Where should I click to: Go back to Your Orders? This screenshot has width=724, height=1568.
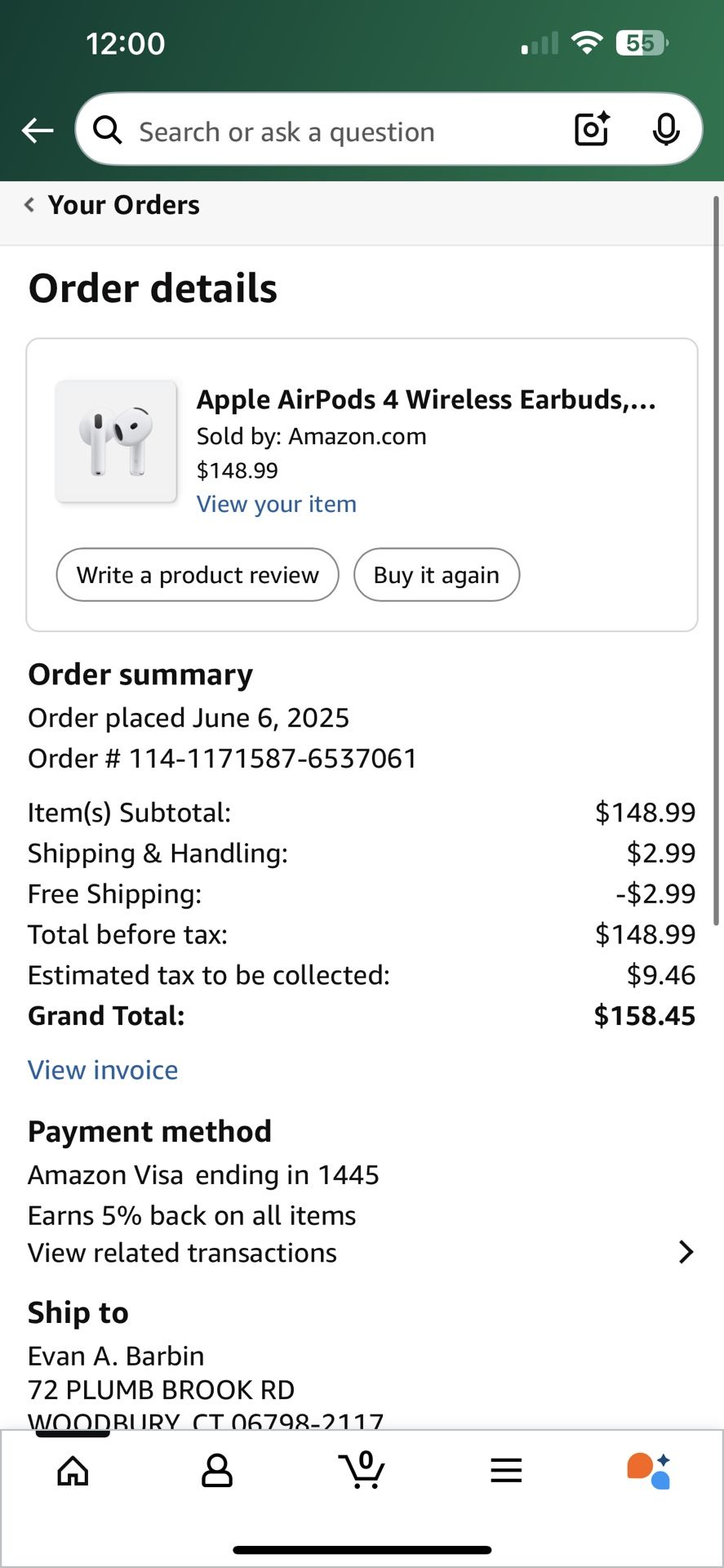[x=110, y=204]
